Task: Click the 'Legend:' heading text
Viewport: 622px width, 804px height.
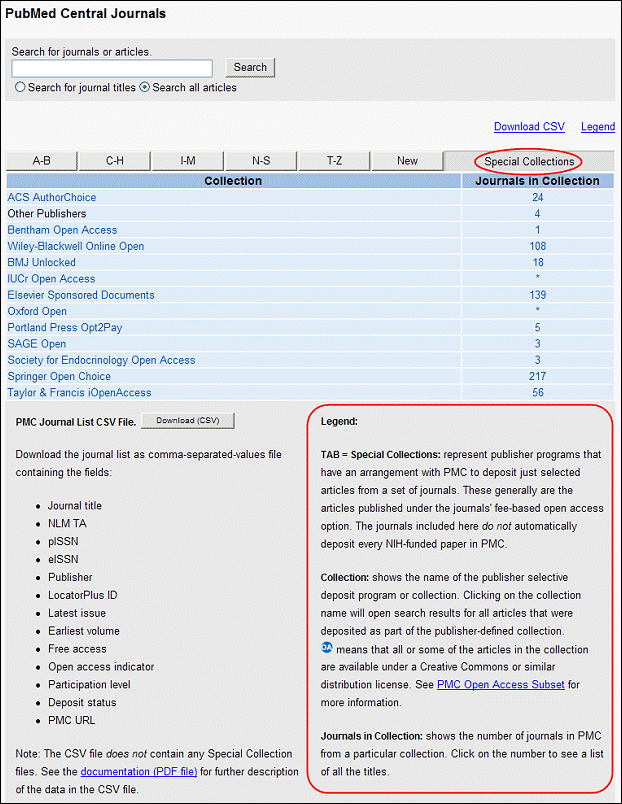Action: point(339,422)
